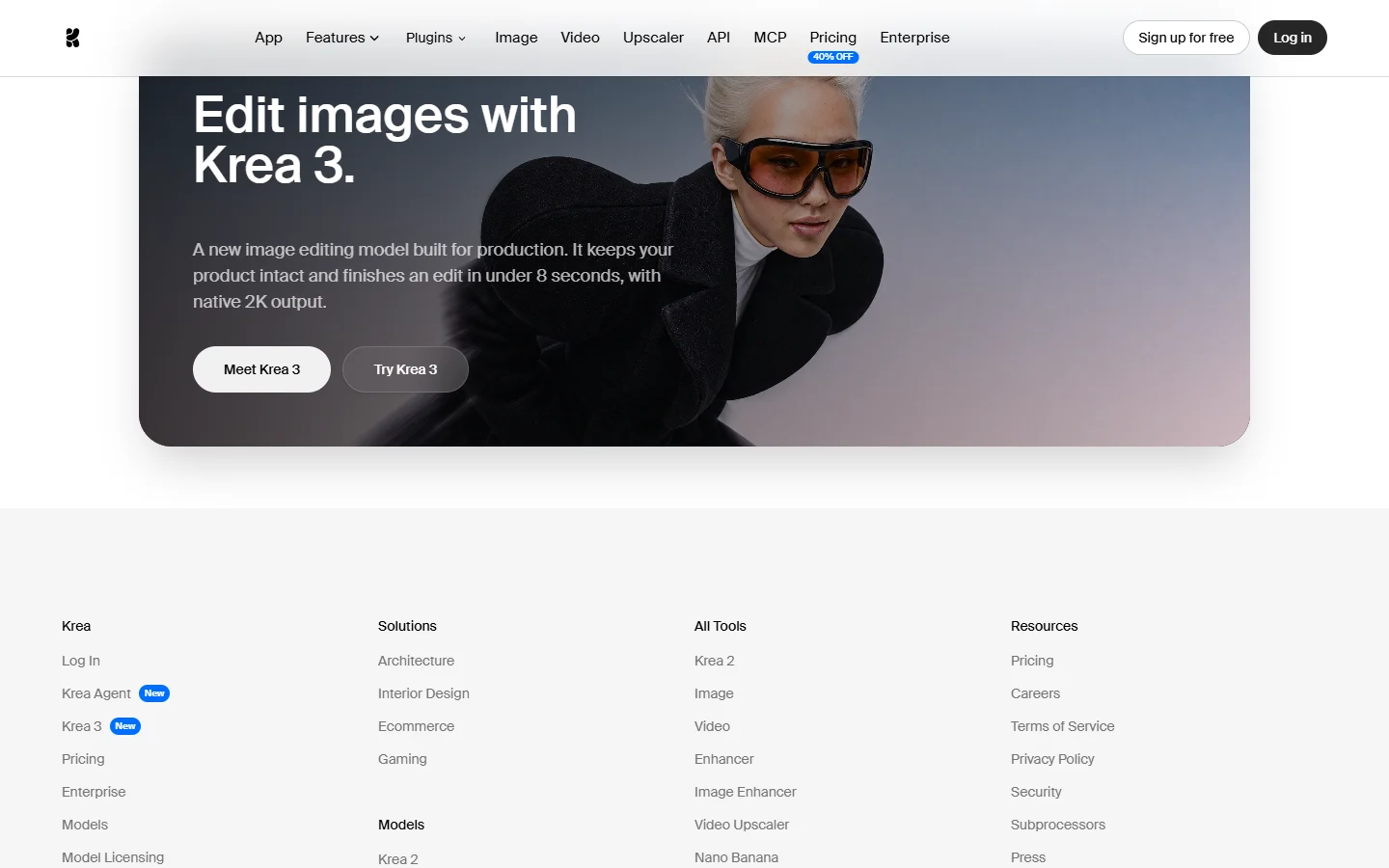This screenshot has height=868, width=1389.
Task: Click the Sign up for free button
Action: pos(1186,38)
